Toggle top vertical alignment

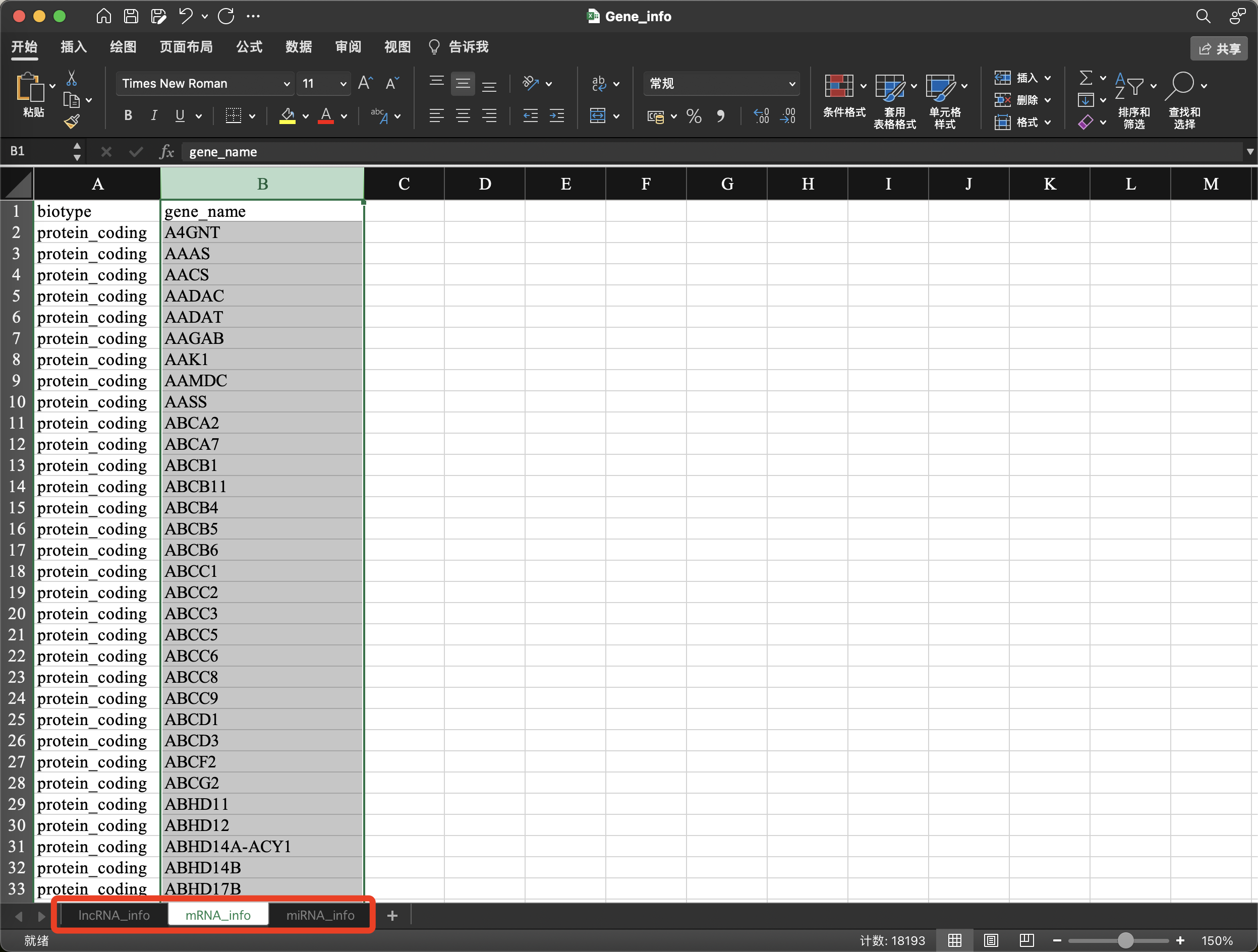(436, 81)
